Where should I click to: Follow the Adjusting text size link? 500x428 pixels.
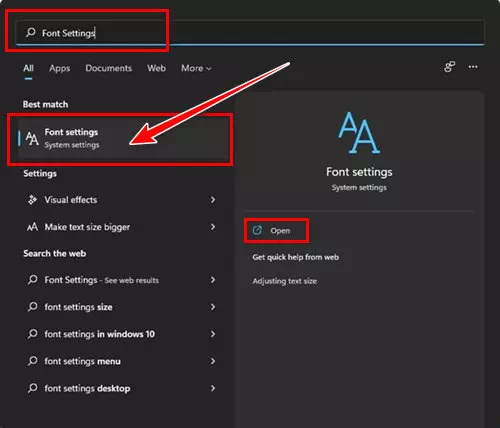point(284,281)
